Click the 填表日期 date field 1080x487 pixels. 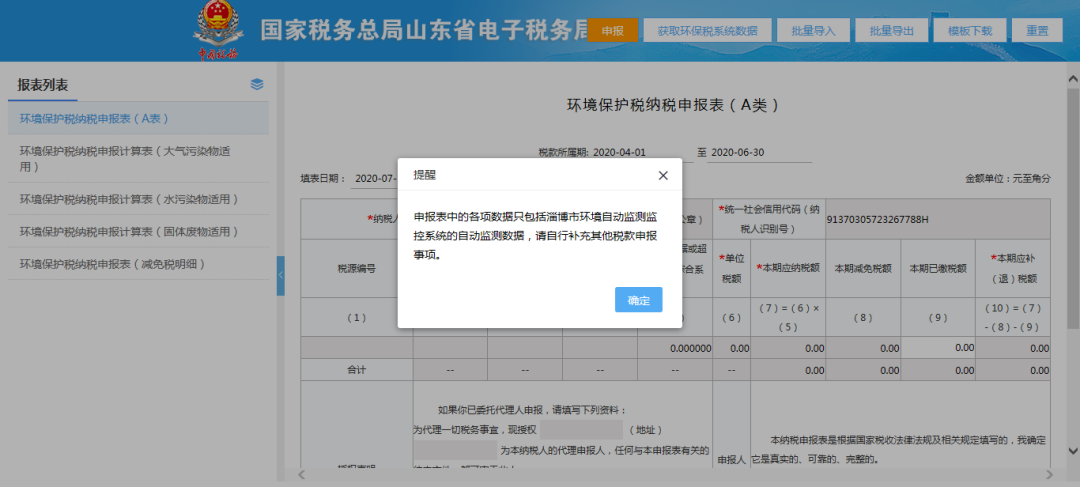pos(375,178)
